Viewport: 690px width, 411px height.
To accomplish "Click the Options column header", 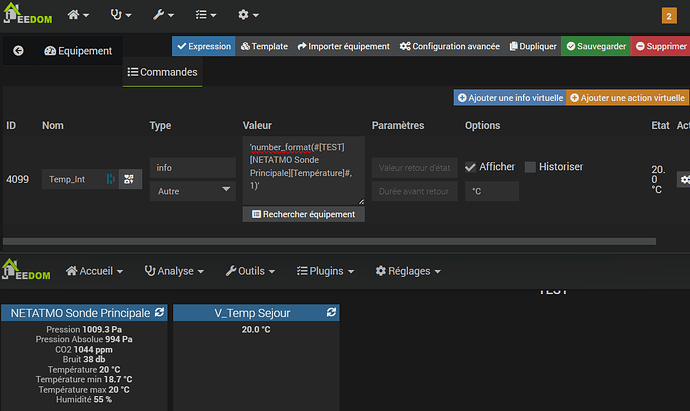I will [x=482, y=125].
